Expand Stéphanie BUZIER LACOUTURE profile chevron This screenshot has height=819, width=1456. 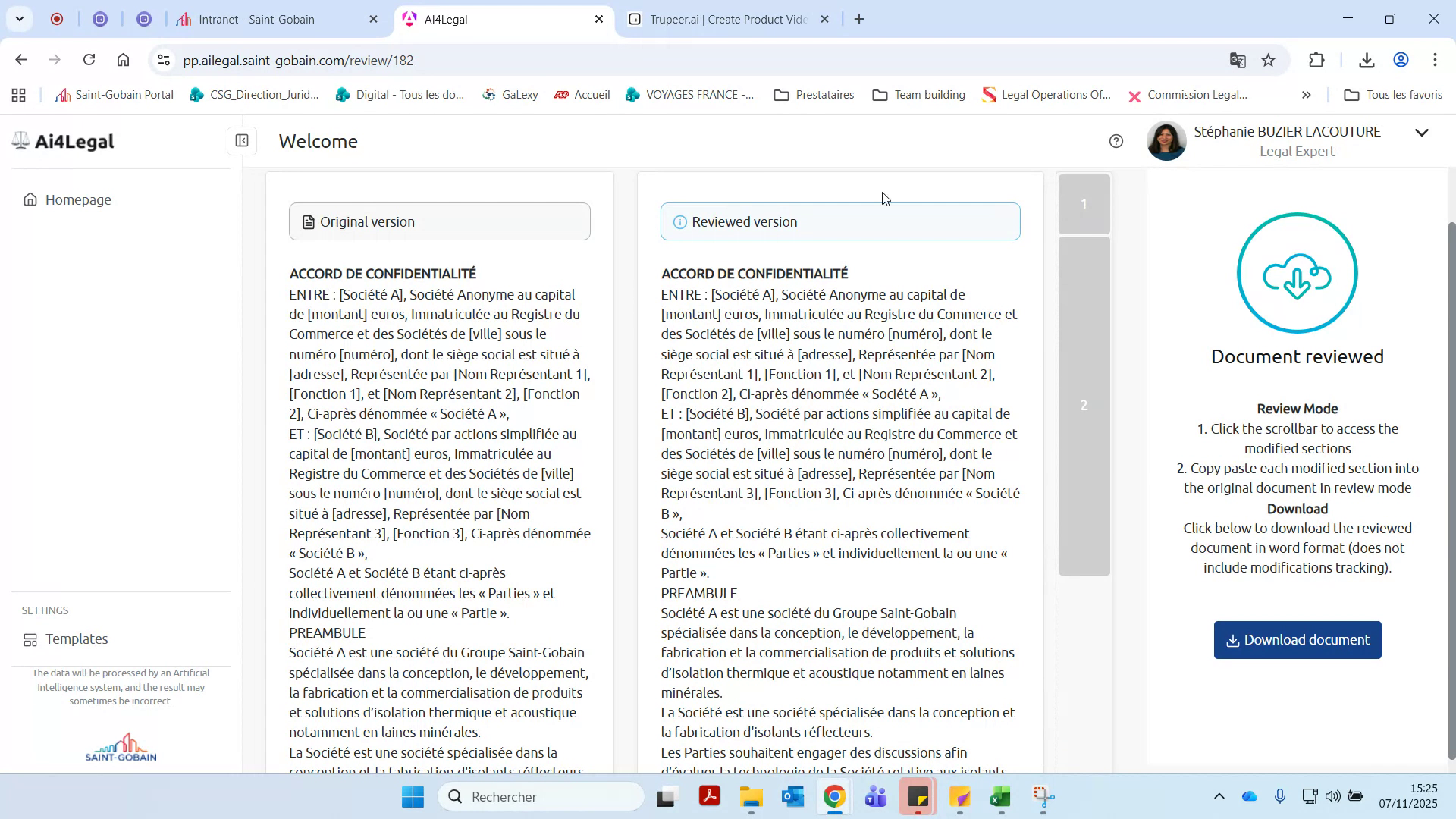1422,133
